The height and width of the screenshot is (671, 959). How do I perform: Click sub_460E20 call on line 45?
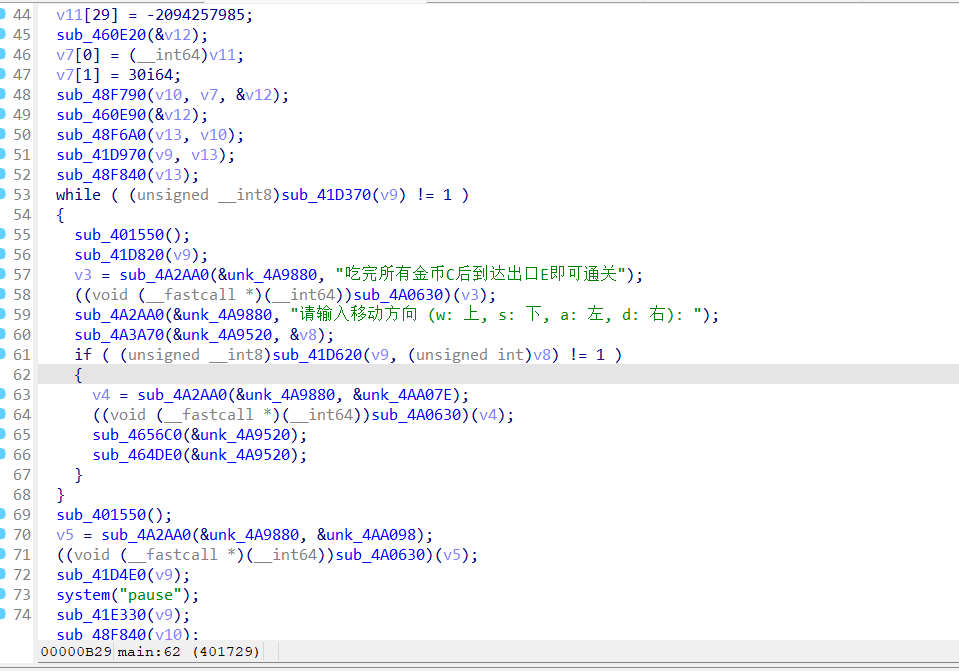pyautogui.click(x=101, y=35)
